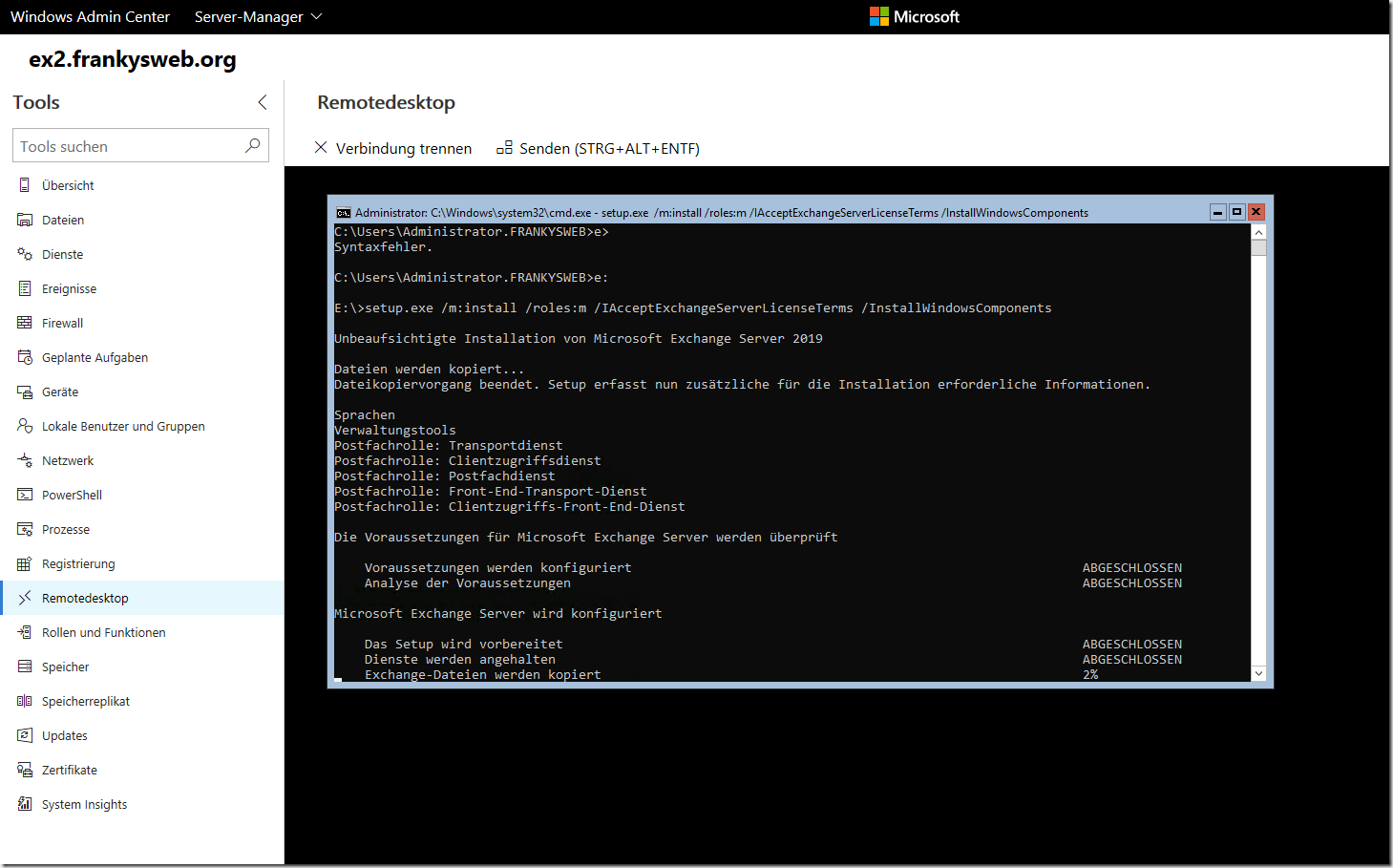This screenshot has width=1393, height=868.
Task: Click the PowerShell console icon
Action: click(x=25, y=495)
